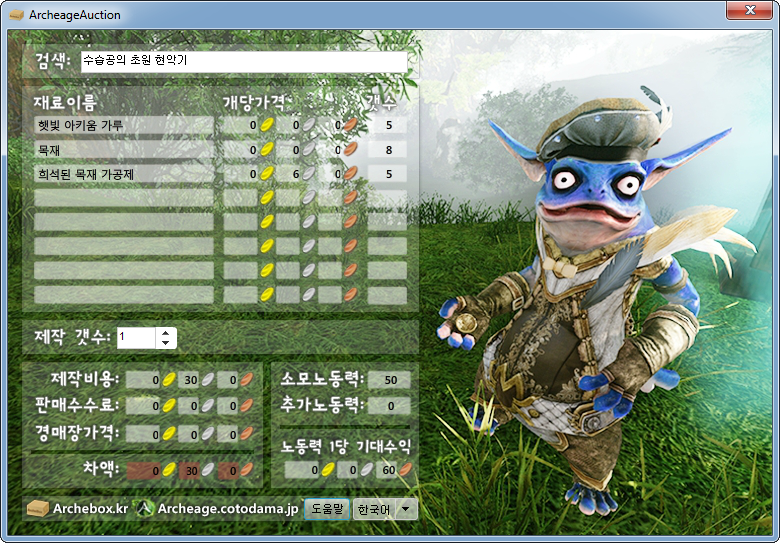The width and height of the screenshot is (780, 543).
Task: Click silver coin icon in 목재 row
Action: (x=309, y=149)
